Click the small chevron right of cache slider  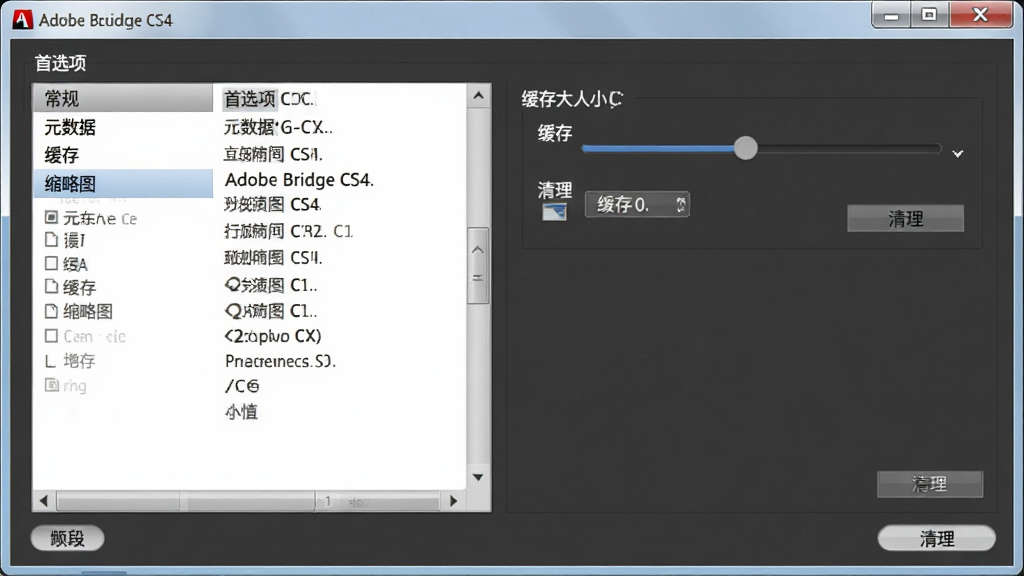click(x=957, y=153)
